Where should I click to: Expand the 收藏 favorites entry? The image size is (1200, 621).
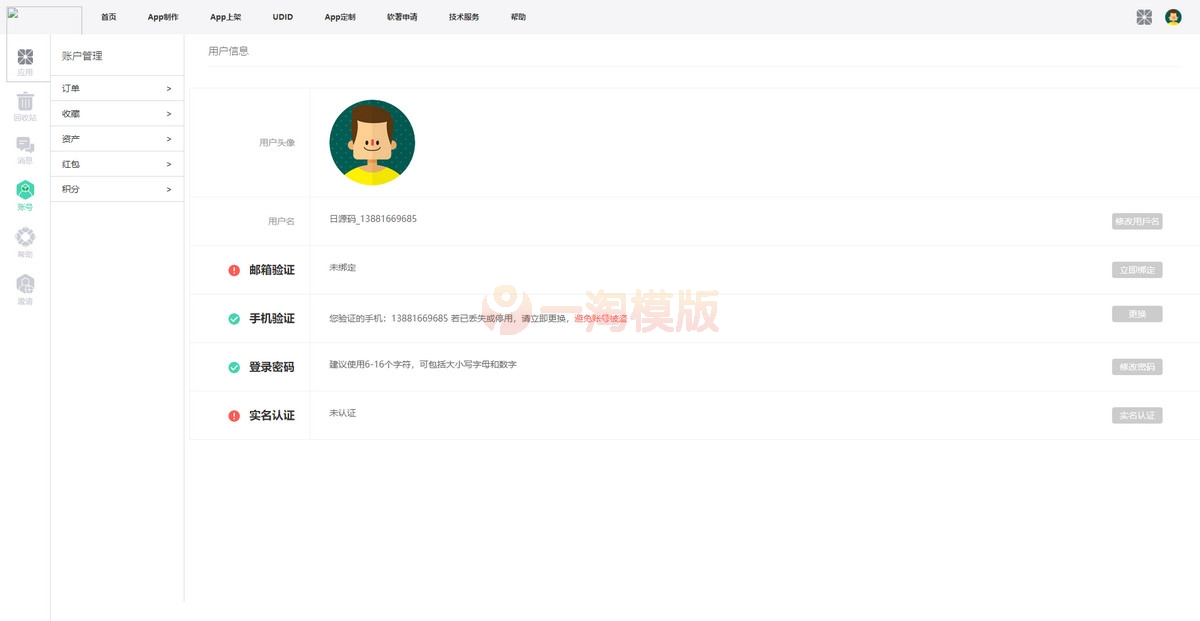click(x=117, y=113)
